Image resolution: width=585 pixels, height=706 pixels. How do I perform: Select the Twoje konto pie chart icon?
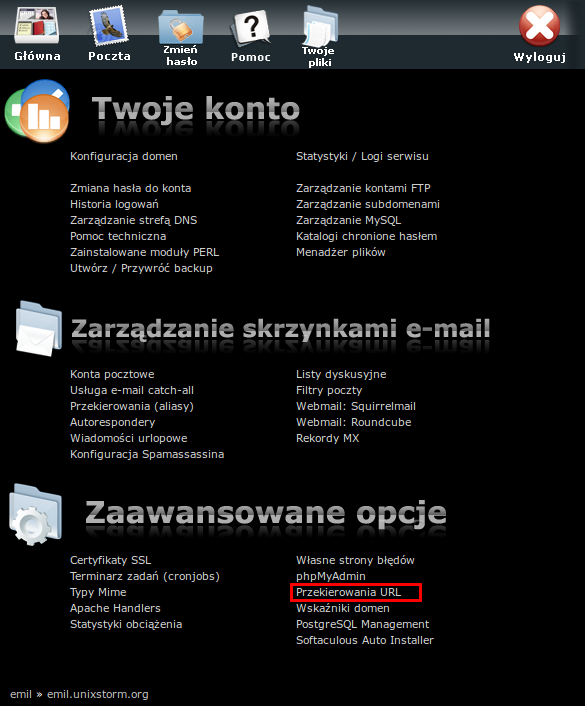coord(37,111)
